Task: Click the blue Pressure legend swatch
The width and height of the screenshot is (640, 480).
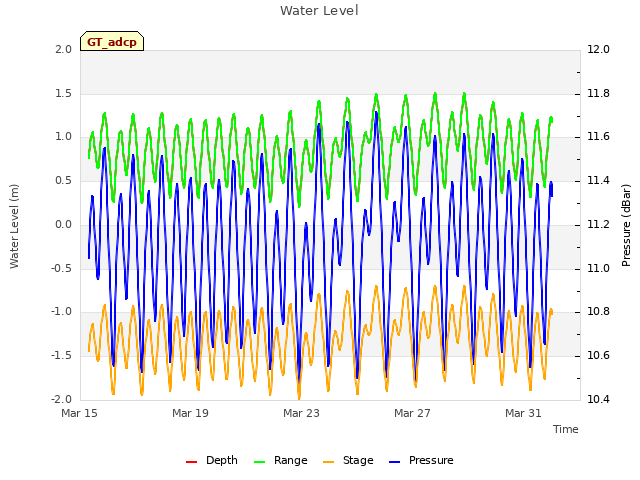Action: pos(394,462)
